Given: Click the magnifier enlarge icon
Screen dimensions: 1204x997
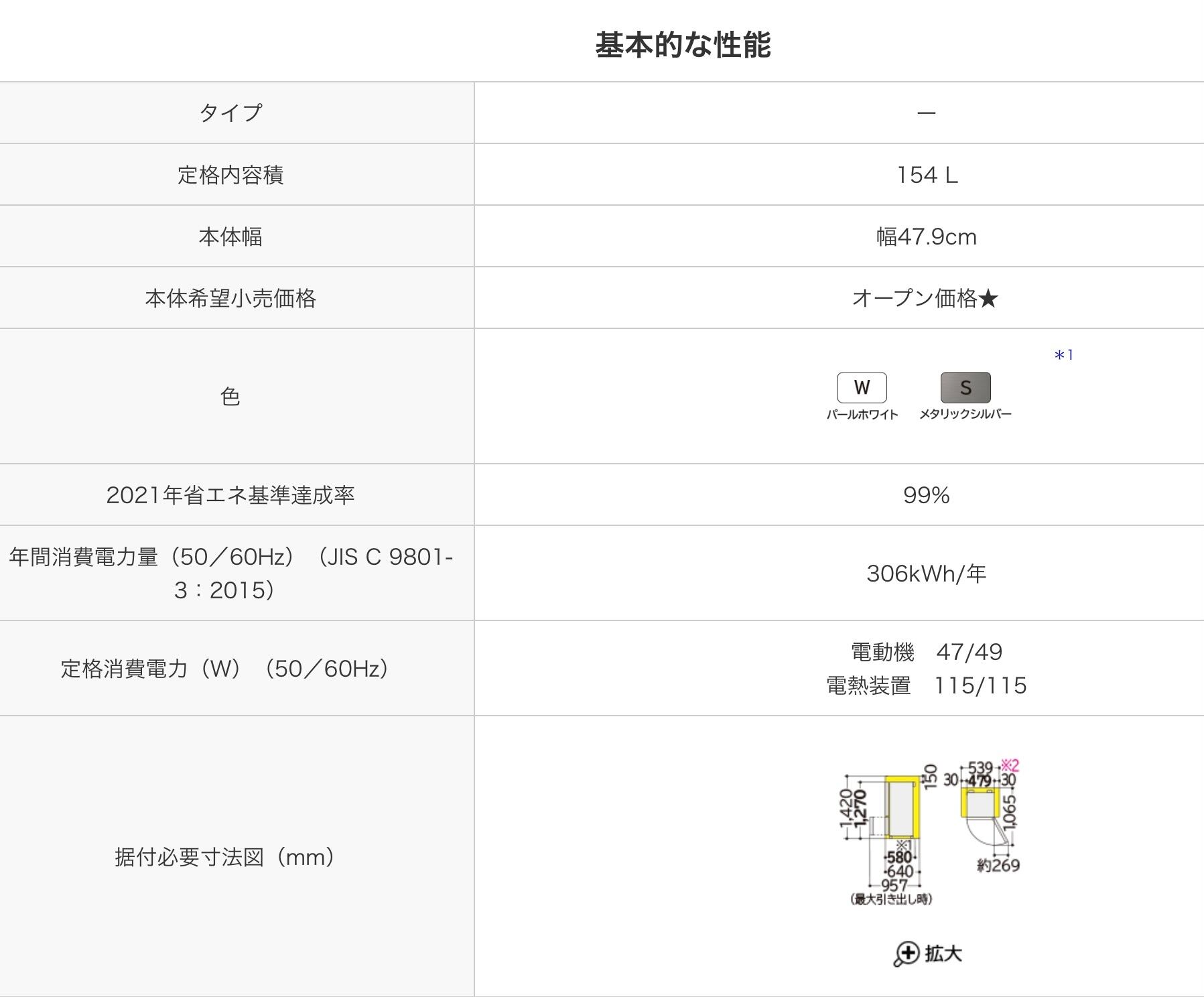Looking at the screenshot, I should (x=906, y=954).
